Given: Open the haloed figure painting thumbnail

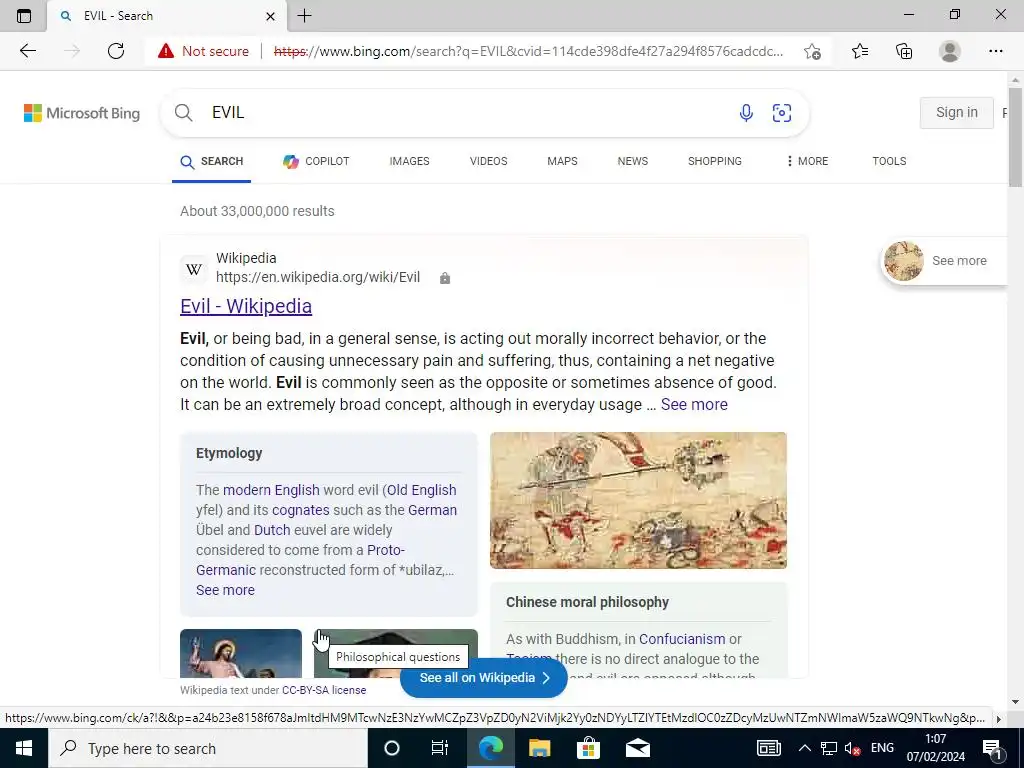Looking at the screenshot, I should coord(241,653).
